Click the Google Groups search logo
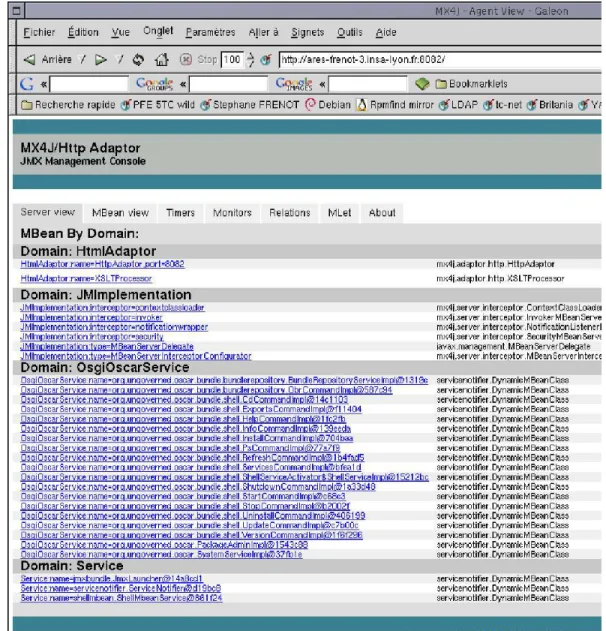The image size is (606, 631). click(x=154, y=84)
